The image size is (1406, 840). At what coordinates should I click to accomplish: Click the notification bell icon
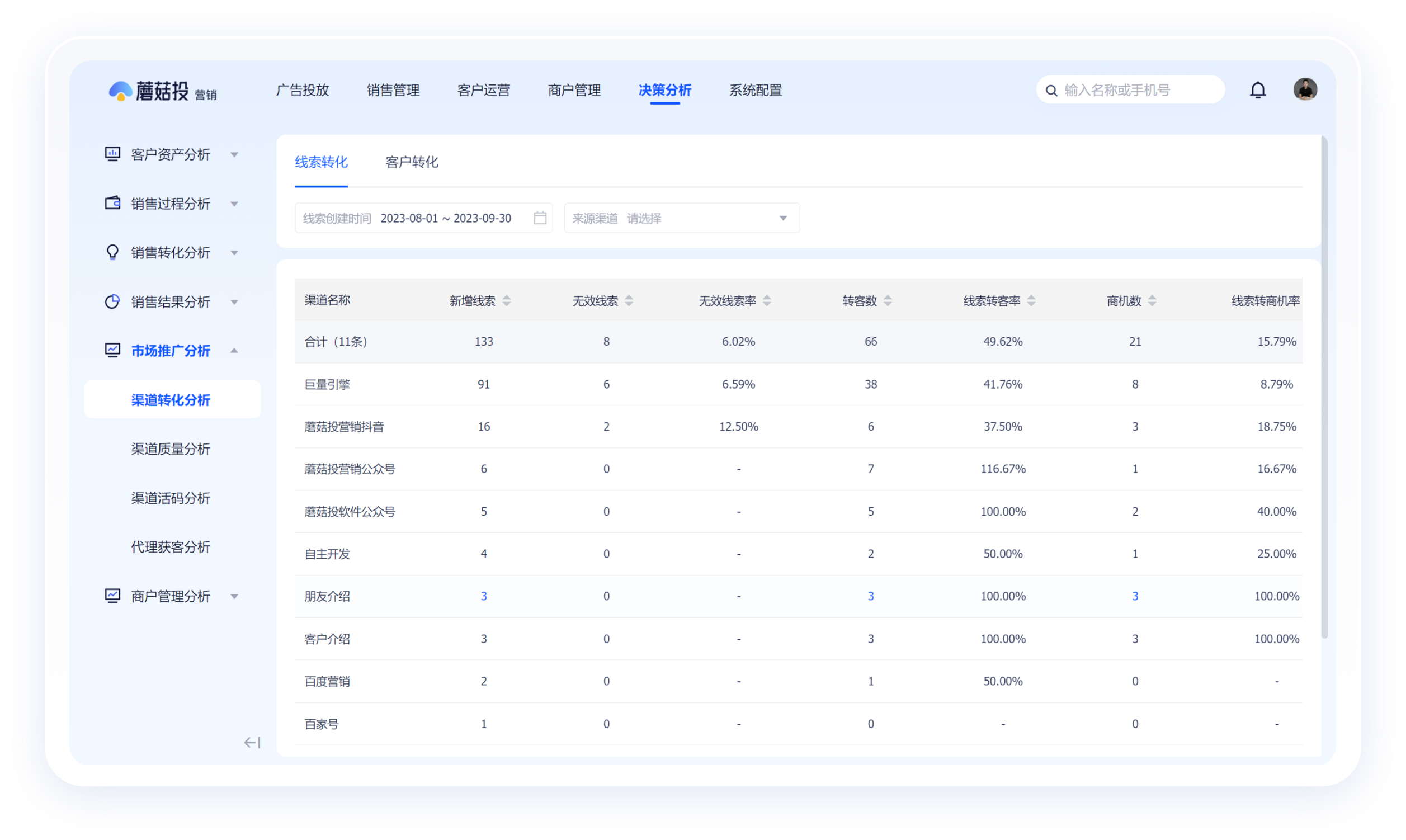pos(1257,90)
